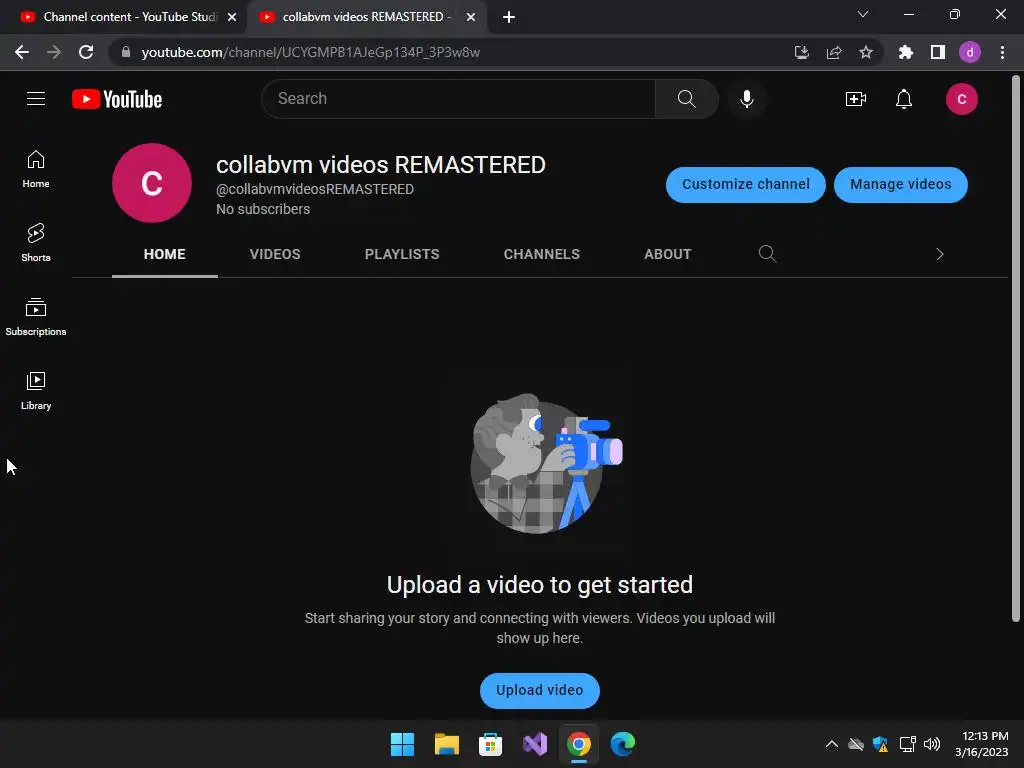Switch to the CHANNELS tab

(541, 254)
